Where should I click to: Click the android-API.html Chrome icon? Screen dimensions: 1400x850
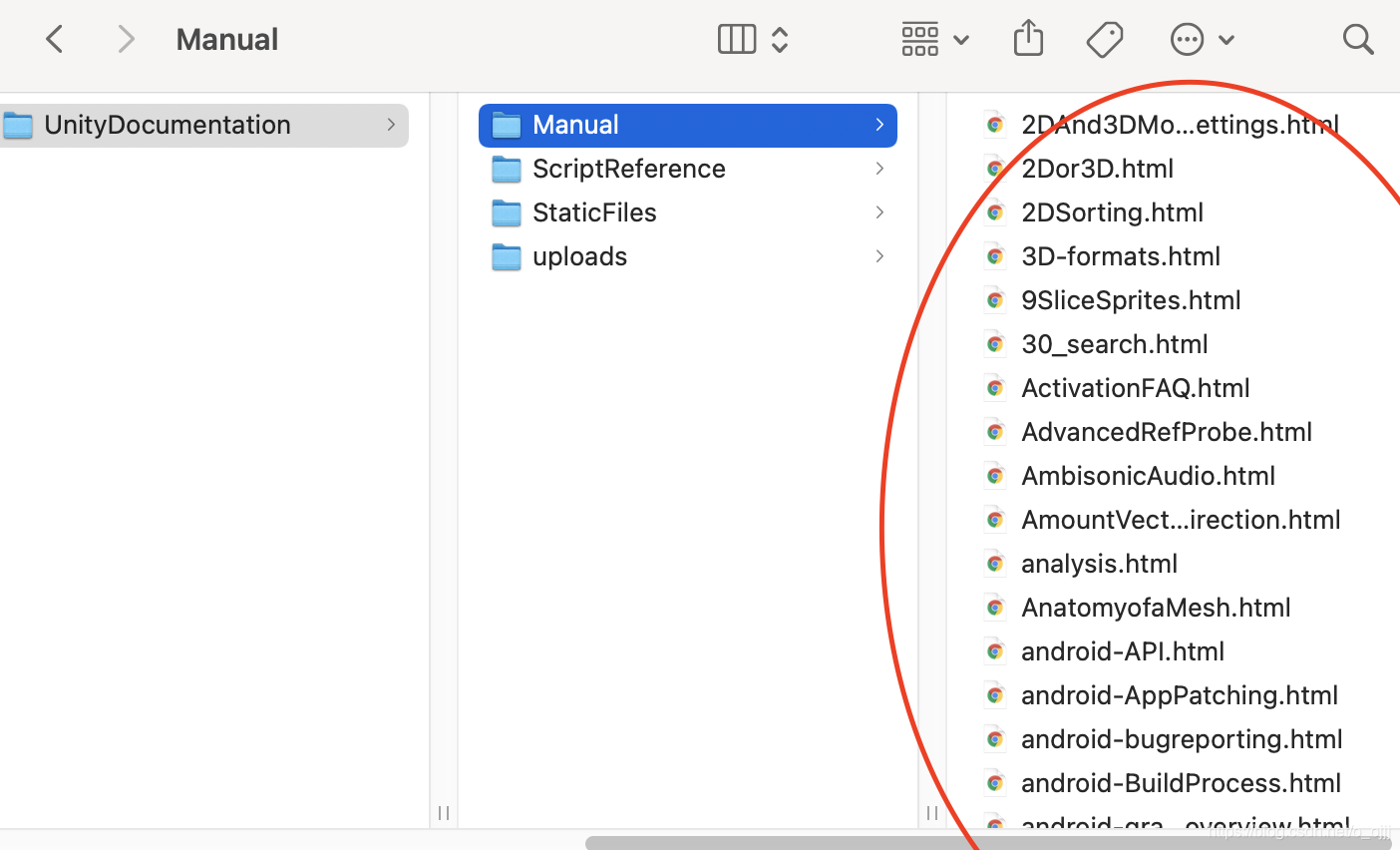[x=994, y=651]
